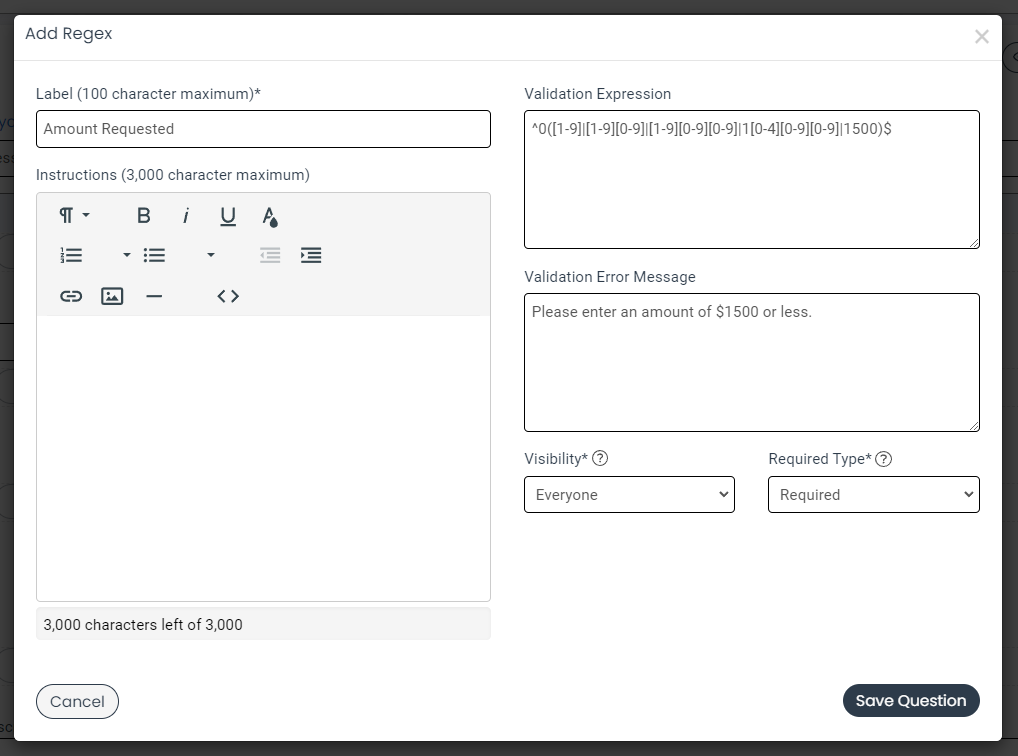Toggle underline formatting in the editor toolbar
Viewport: 1018px width, 756px height.
228,216
